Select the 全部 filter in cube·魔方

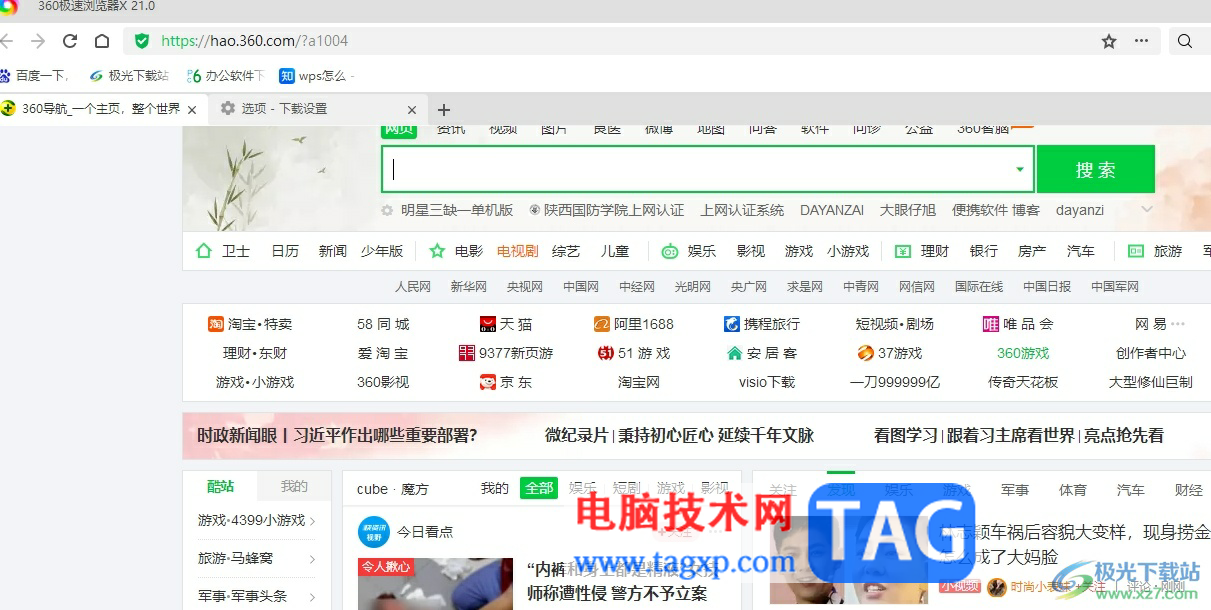(x=539, y=489)
